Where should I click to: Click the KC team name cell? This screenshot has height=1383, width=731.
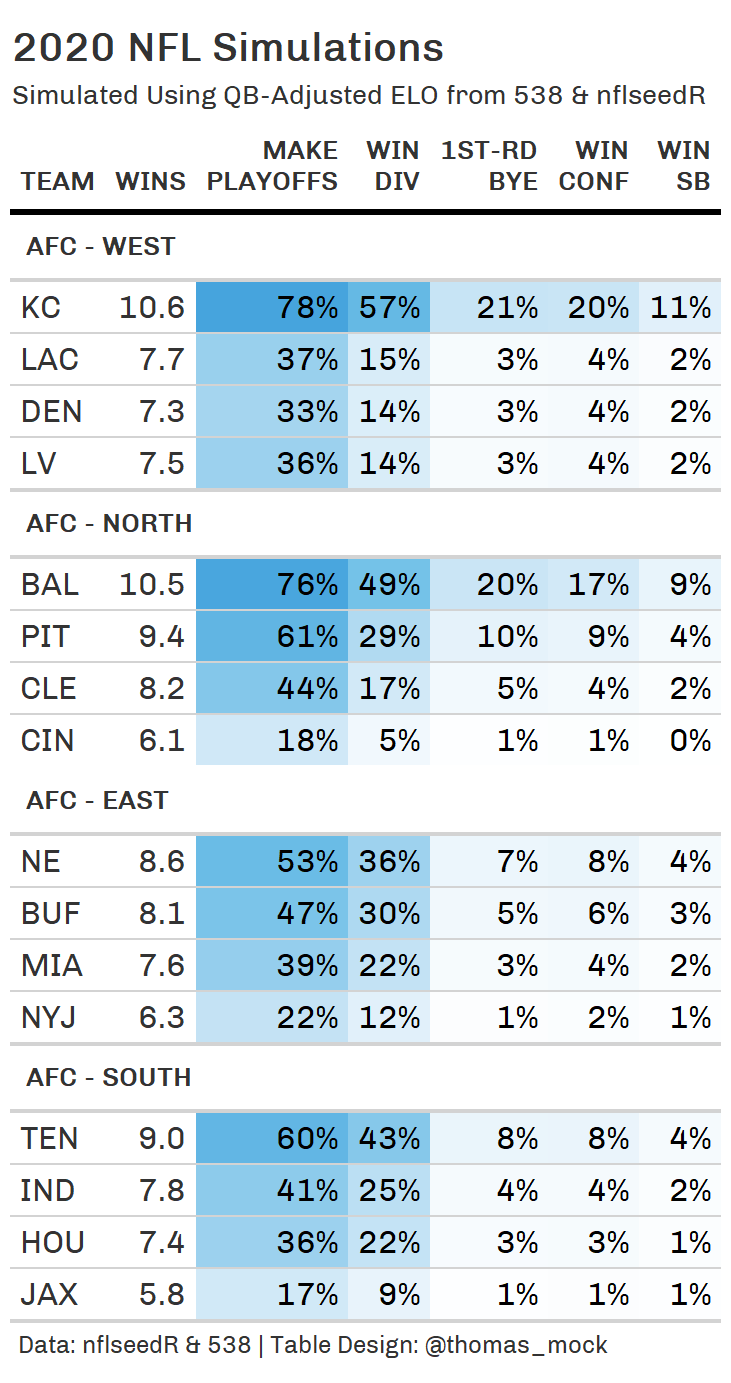click(41, 307)
